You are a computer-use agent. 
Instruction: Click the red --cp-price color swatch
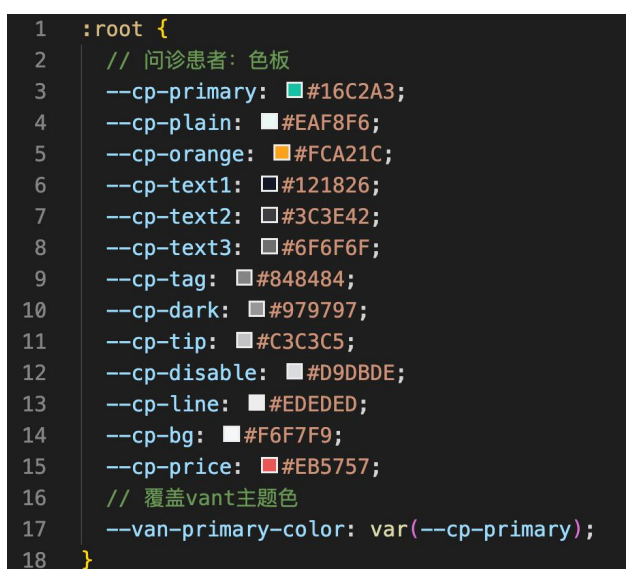[268, 465]
